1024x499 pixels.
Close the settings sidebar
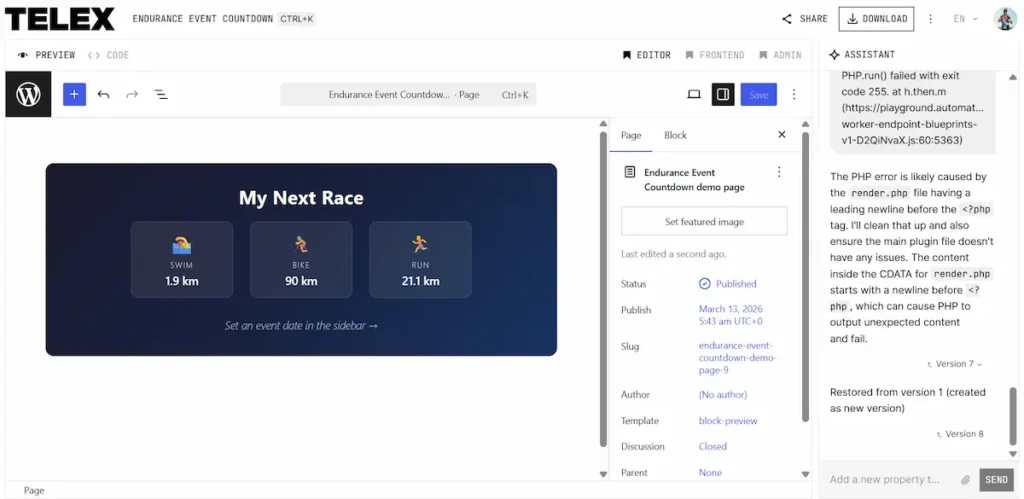782,135
